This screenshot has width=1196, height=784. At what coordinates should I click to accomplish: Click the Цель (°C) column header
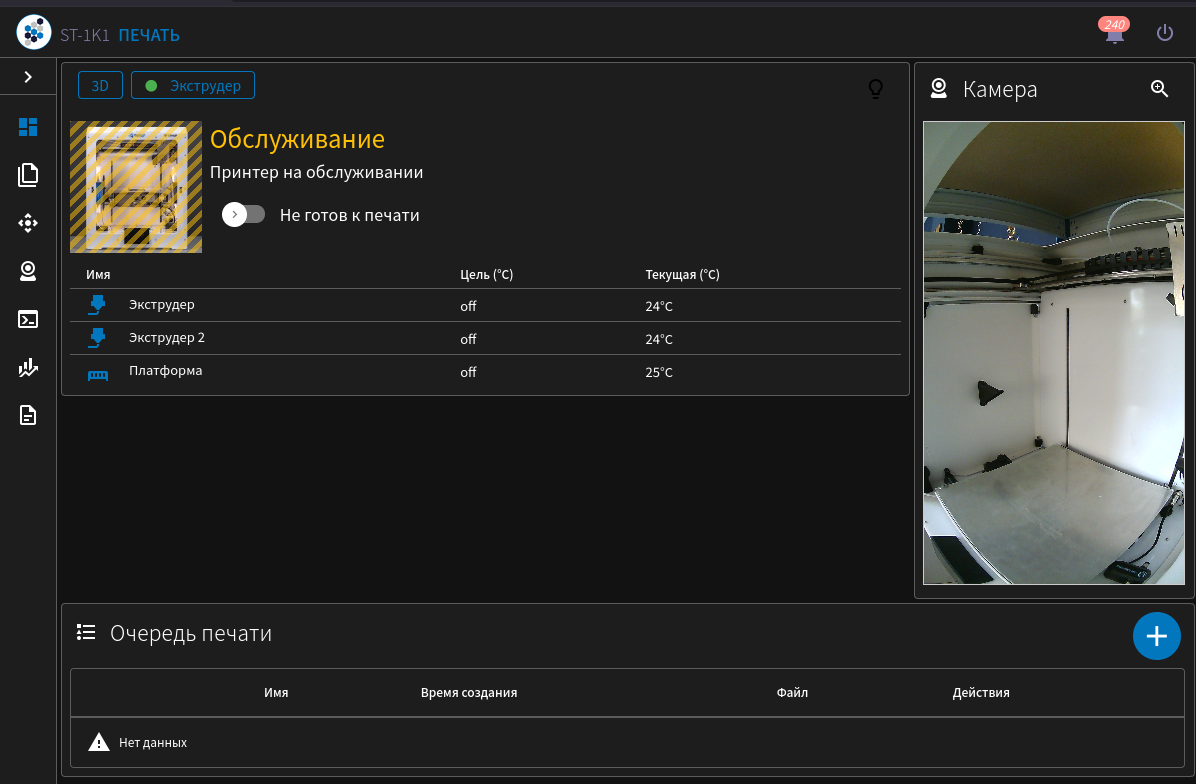point(487,275)
